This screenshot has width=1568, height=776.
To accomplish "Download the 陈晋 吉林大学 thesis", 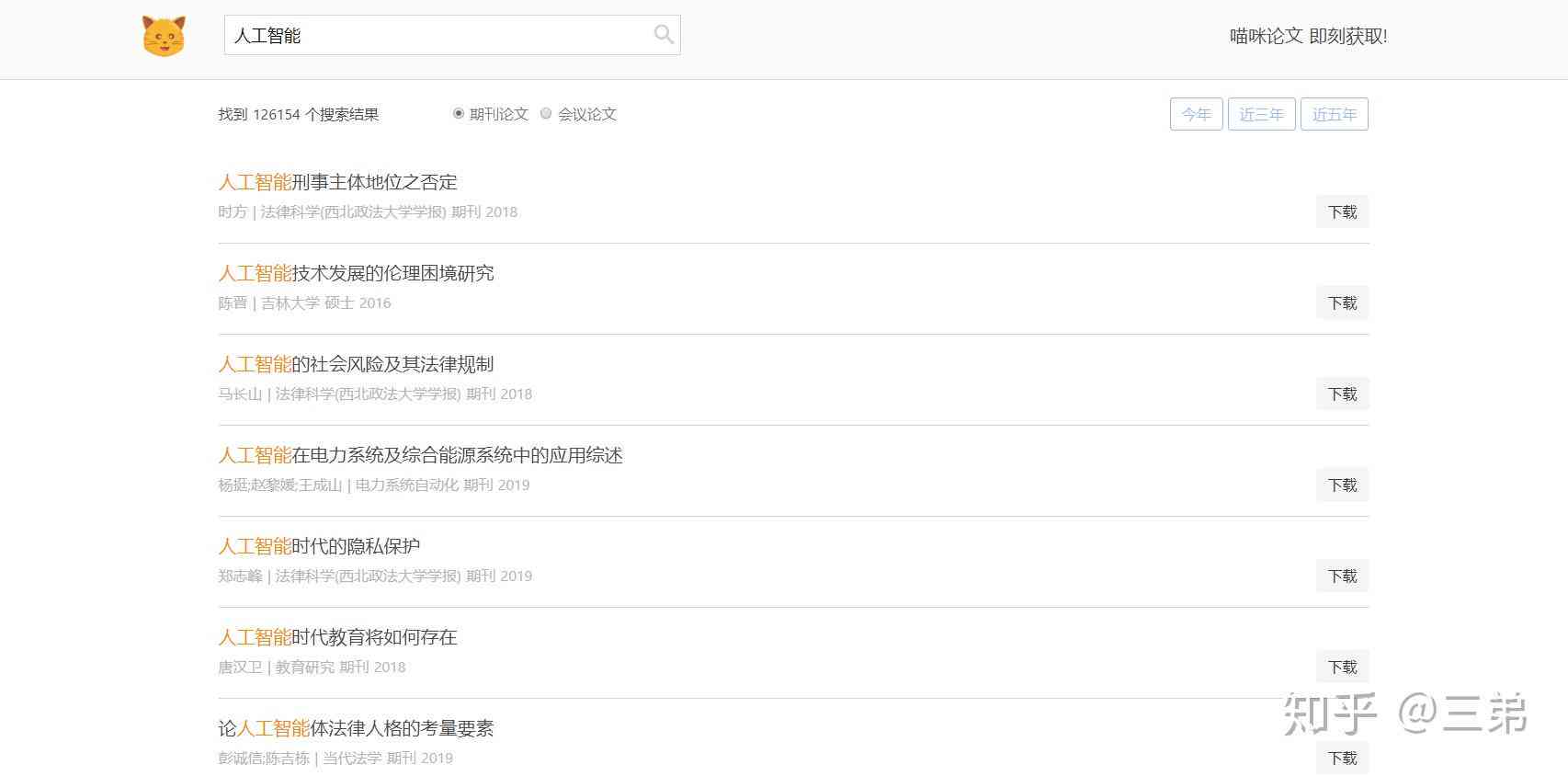I will [1342, 302].
